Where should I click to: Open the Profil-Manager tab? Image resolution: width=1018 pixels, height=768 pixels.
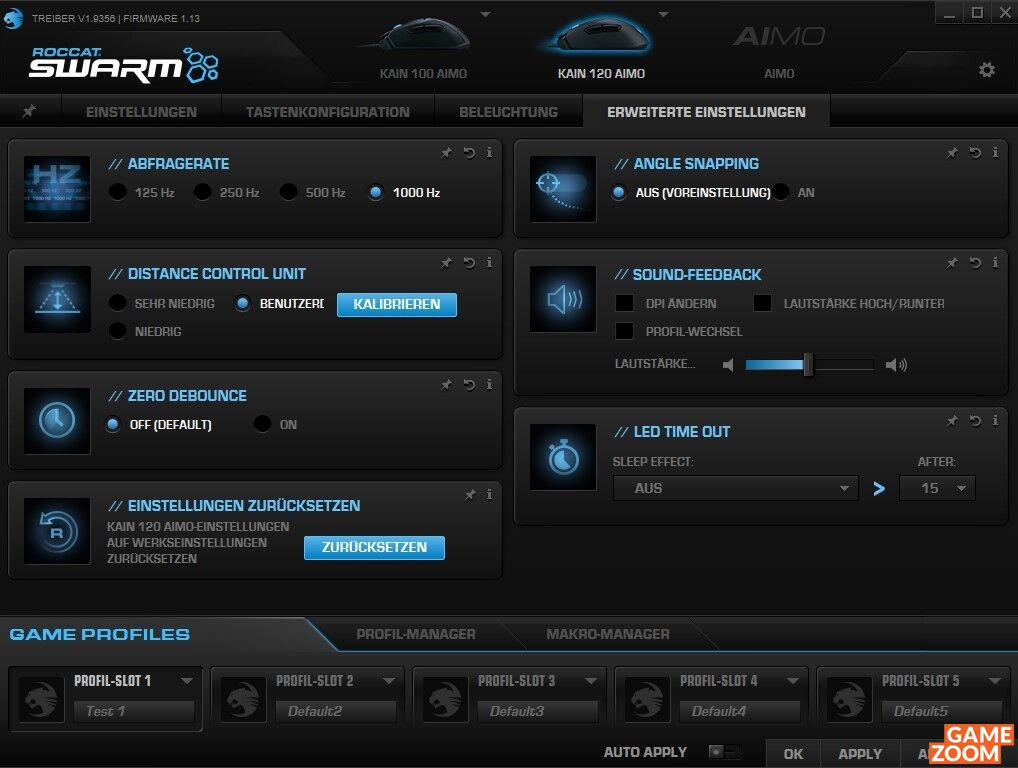point(416,634)
